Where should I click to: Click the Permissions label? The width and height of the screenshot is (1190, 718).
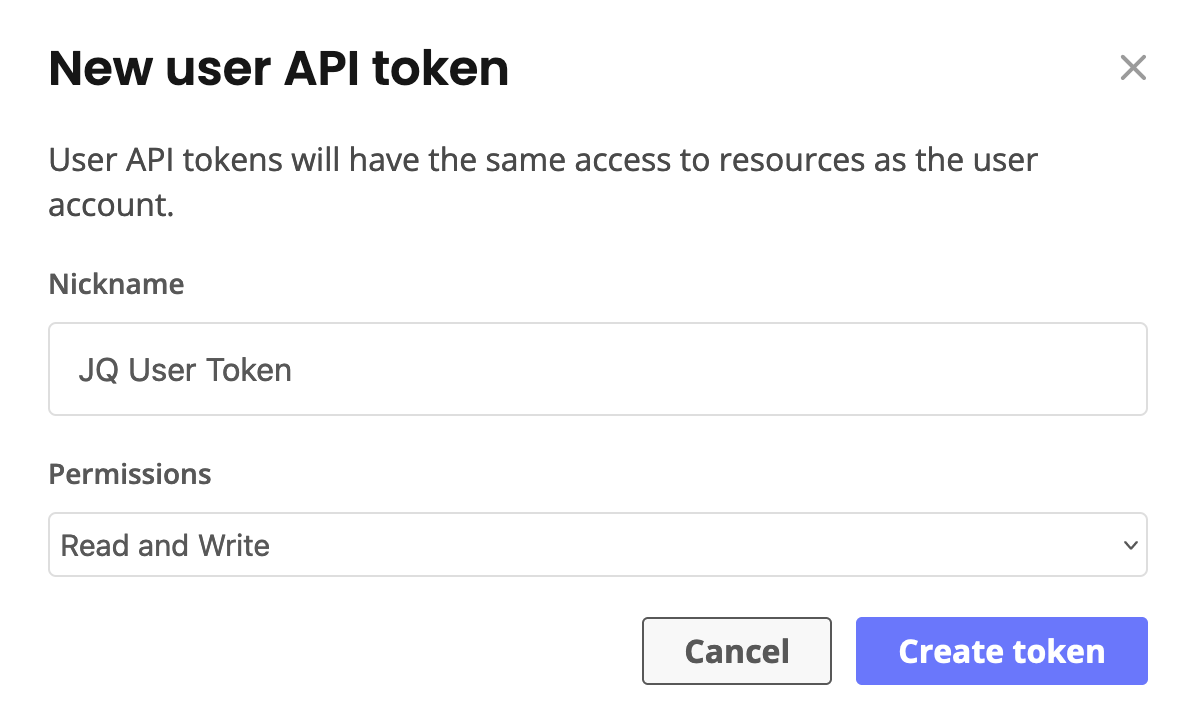point(130,474)
